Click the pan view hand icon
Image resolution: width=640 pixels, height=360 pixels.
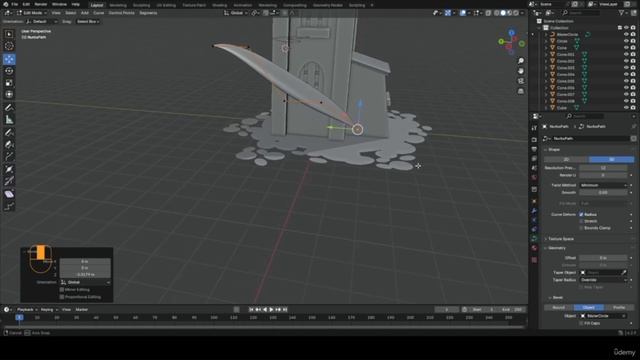click(521, 71)
